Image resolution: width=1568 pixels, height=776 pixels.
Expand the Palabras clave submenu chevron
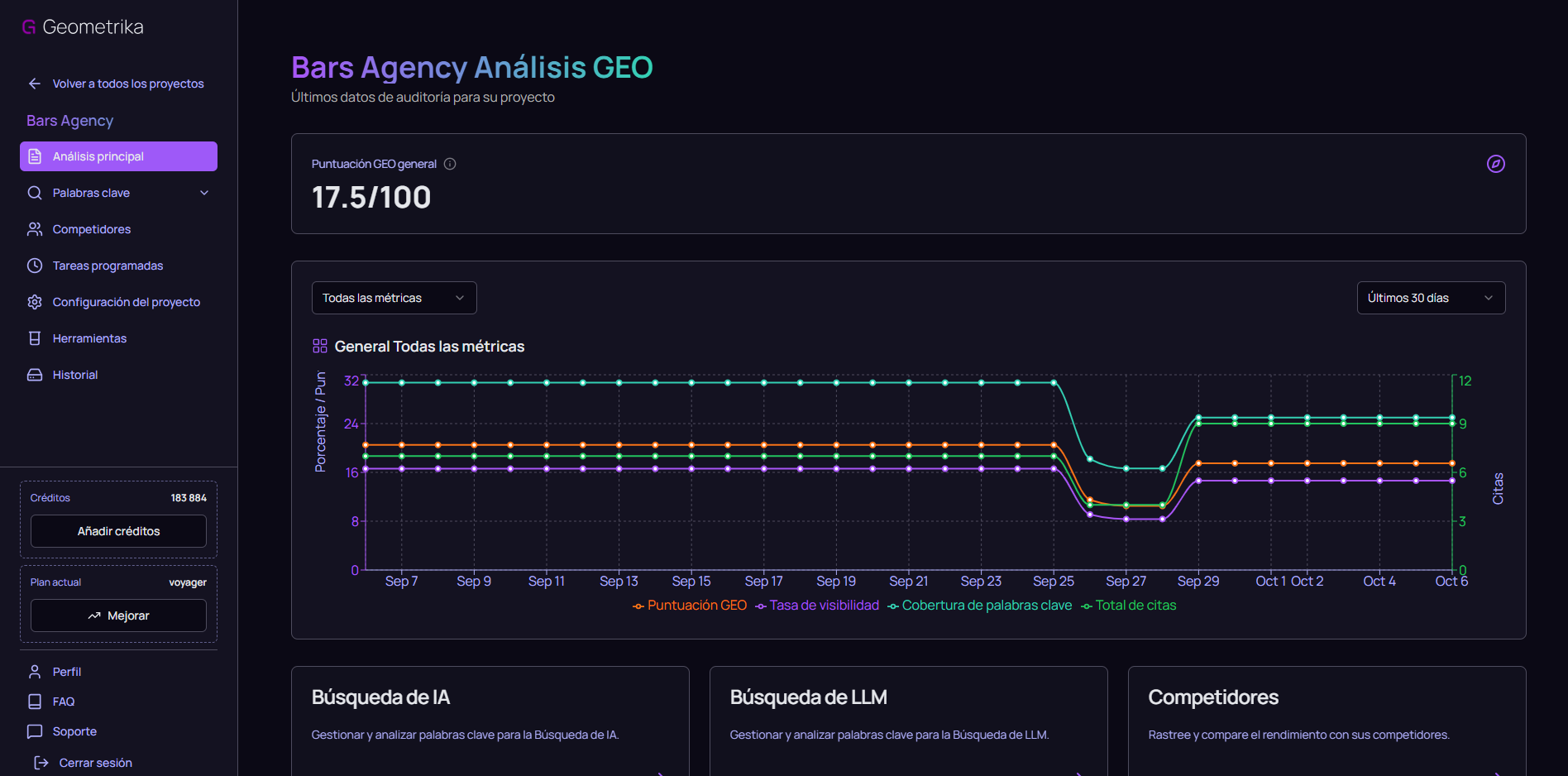tap(204, 193)
